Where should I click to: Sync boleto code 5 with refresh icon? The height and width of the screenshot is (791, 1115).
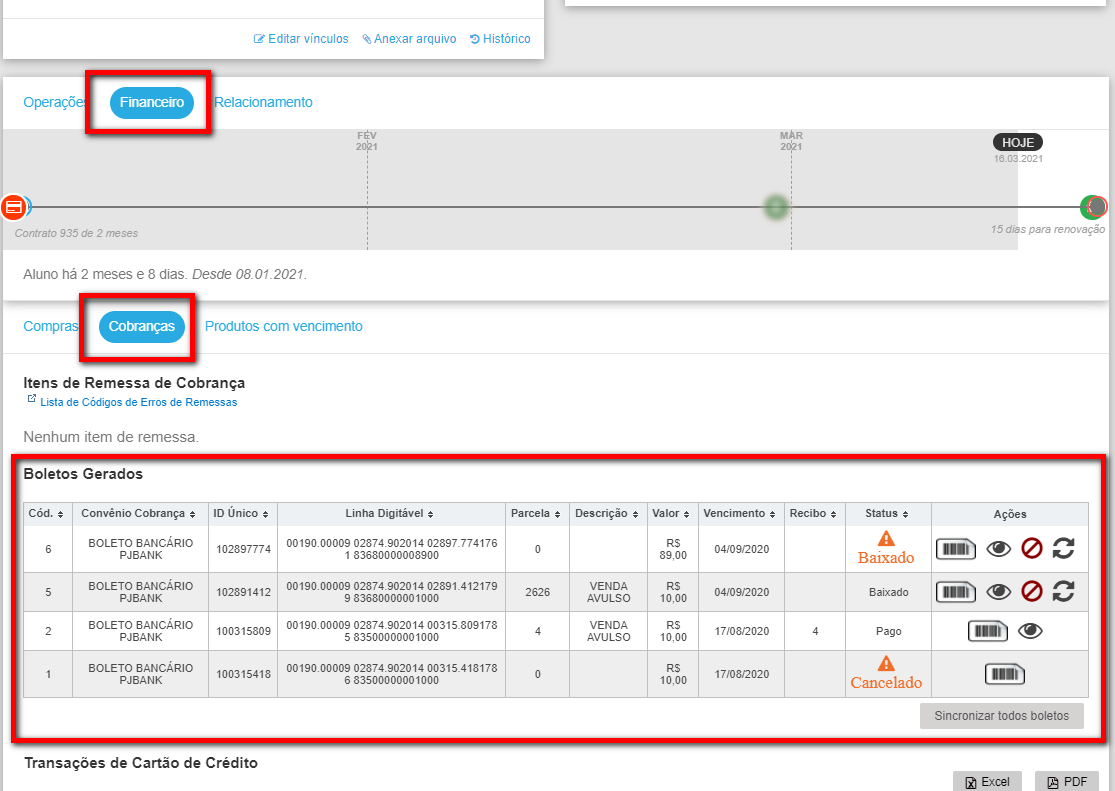point(1064,591)
